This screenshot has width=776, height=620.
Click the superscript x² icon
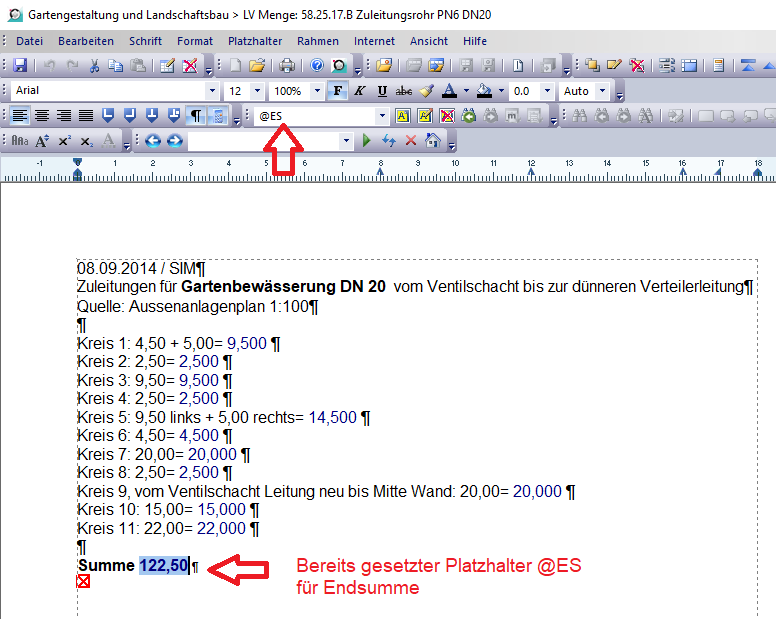pyautogui.click(x=64, y=141)
